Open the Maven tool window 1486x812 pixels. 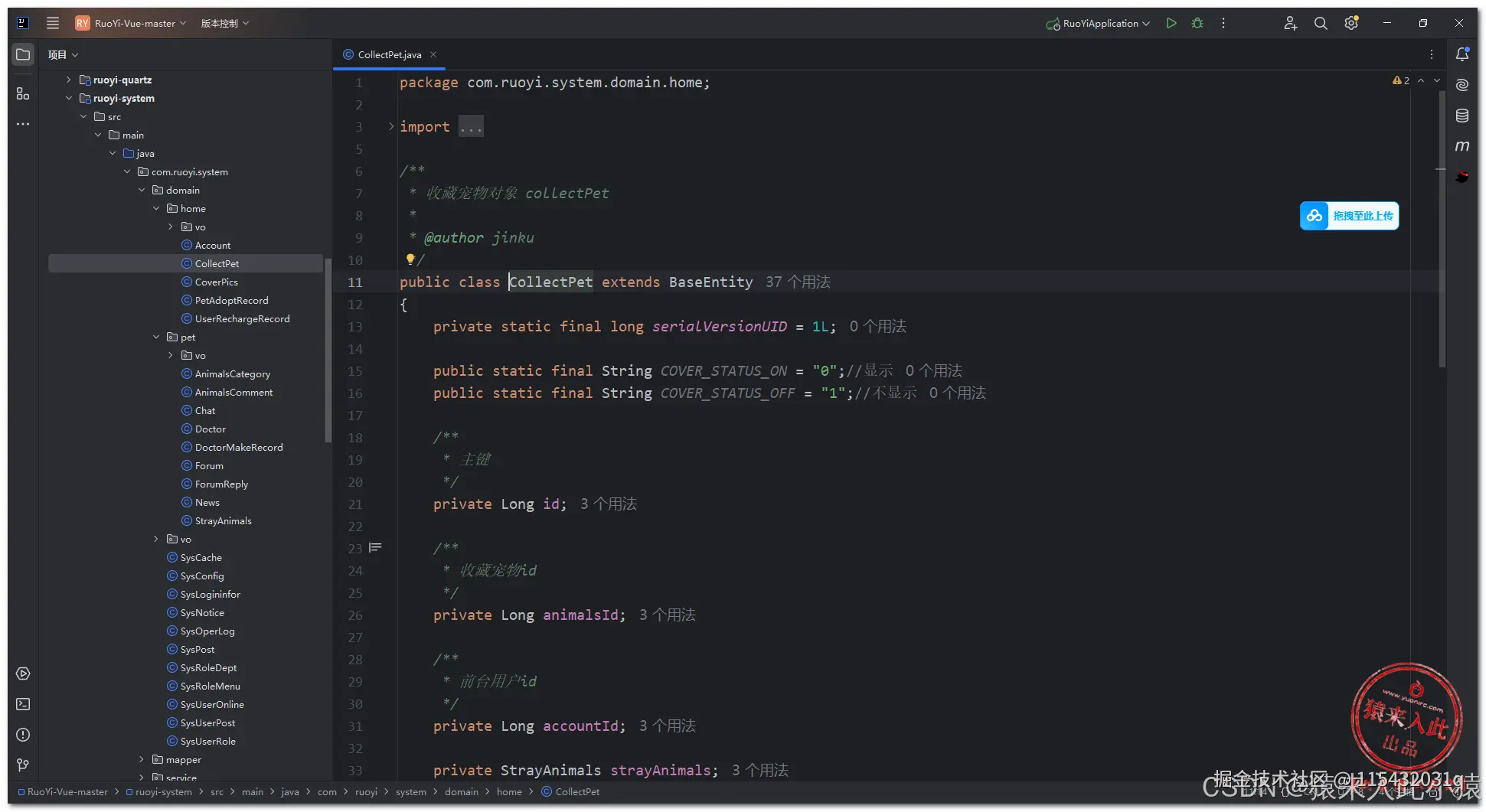pyautogui.click(x=1462, y=145)
